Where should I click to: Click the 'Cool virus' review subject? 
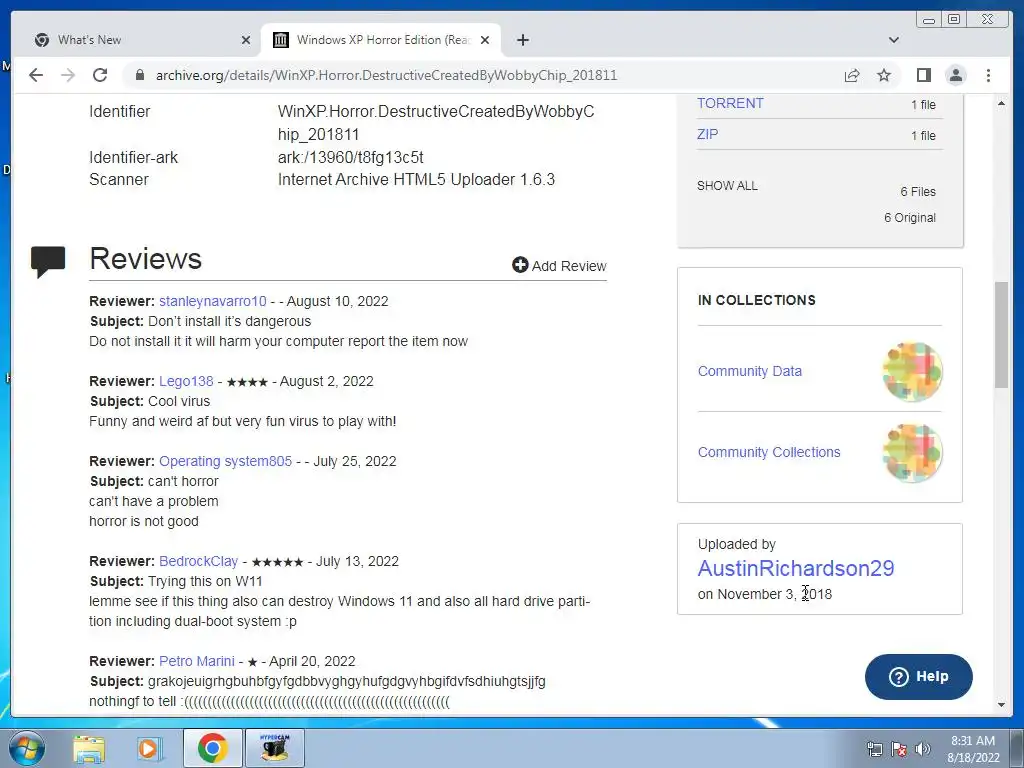tap(179, 401)
